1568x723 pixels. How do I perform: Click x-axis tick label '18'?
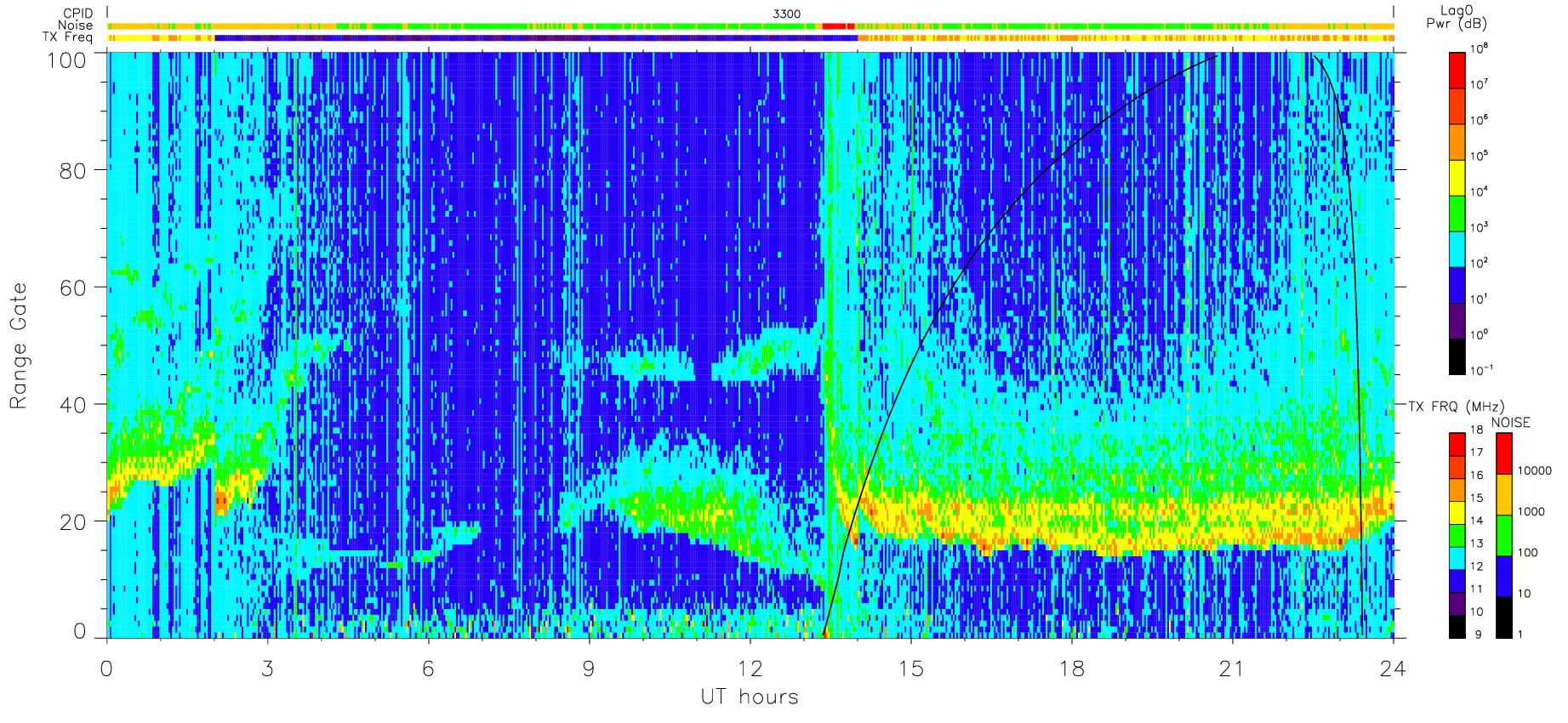[x=1071, y=669]
